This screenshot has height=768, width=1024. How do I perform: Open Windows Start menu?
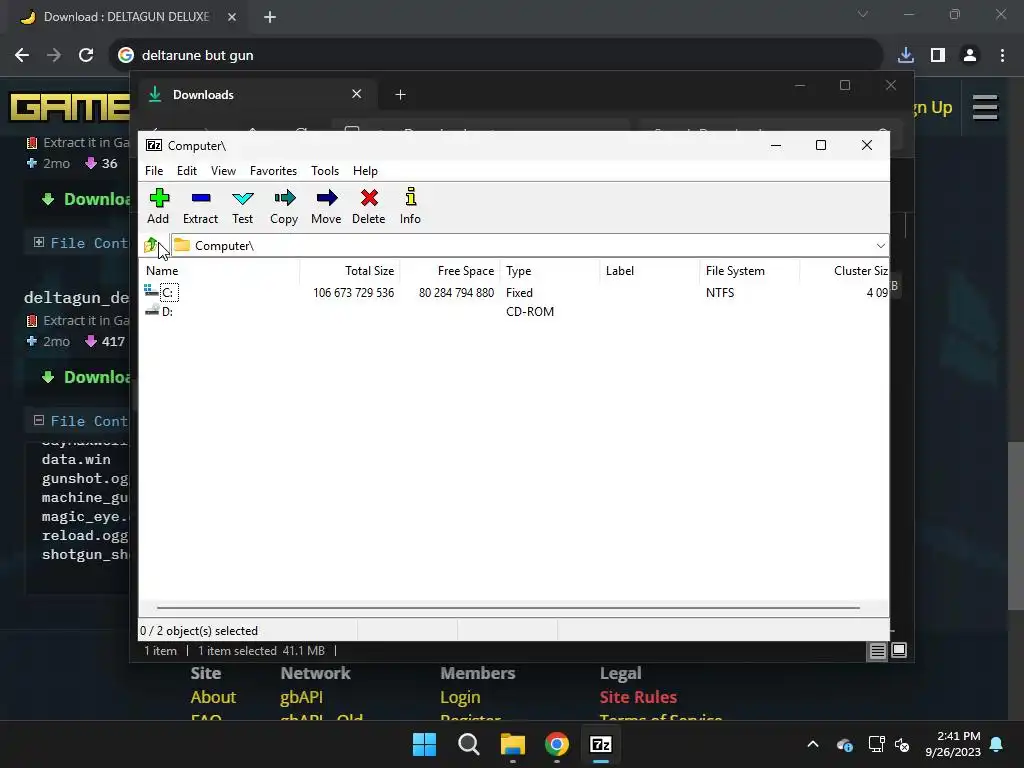pyautogui.click(x=424, y=744)
